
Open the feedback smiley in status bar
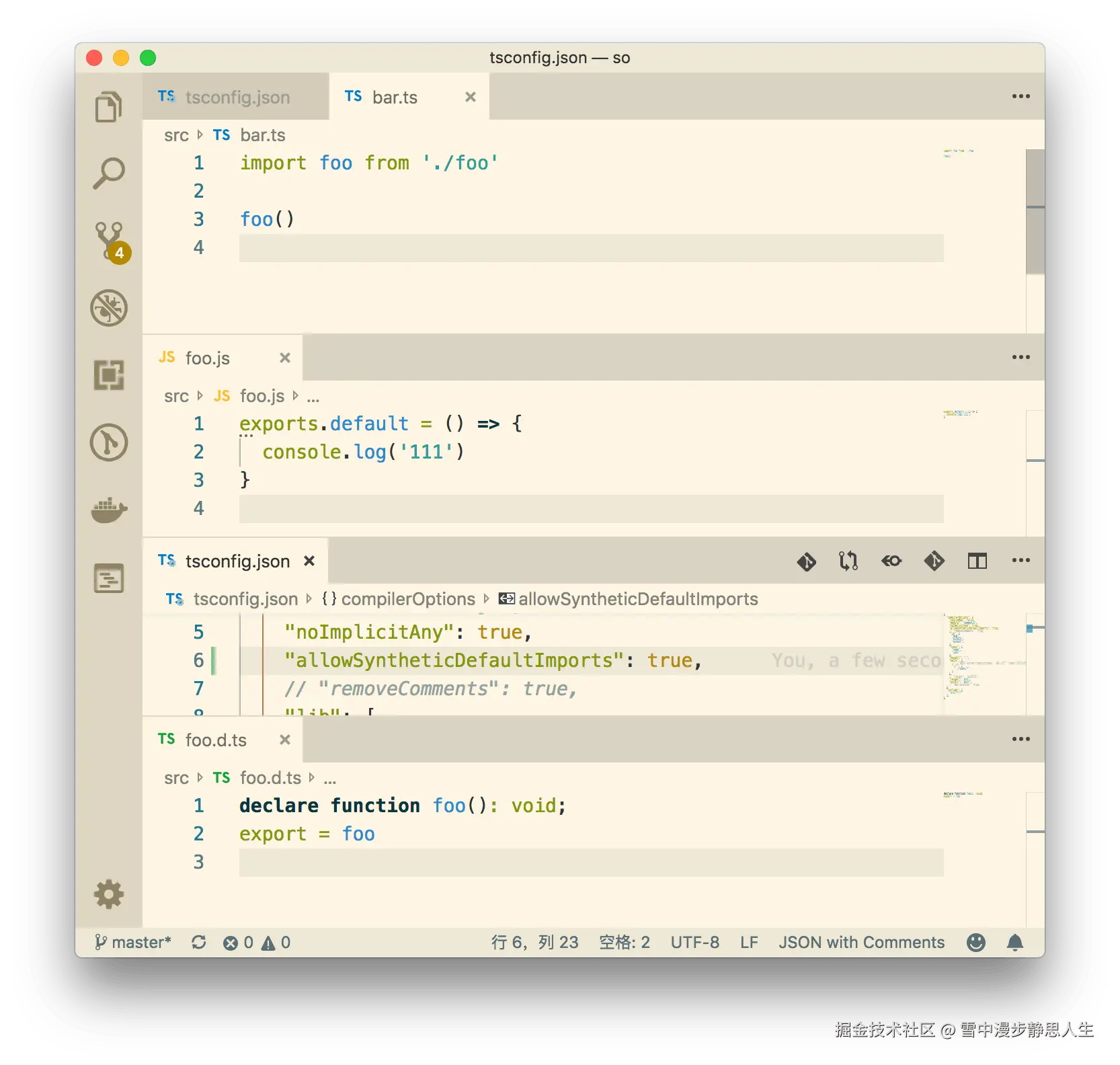976,942
